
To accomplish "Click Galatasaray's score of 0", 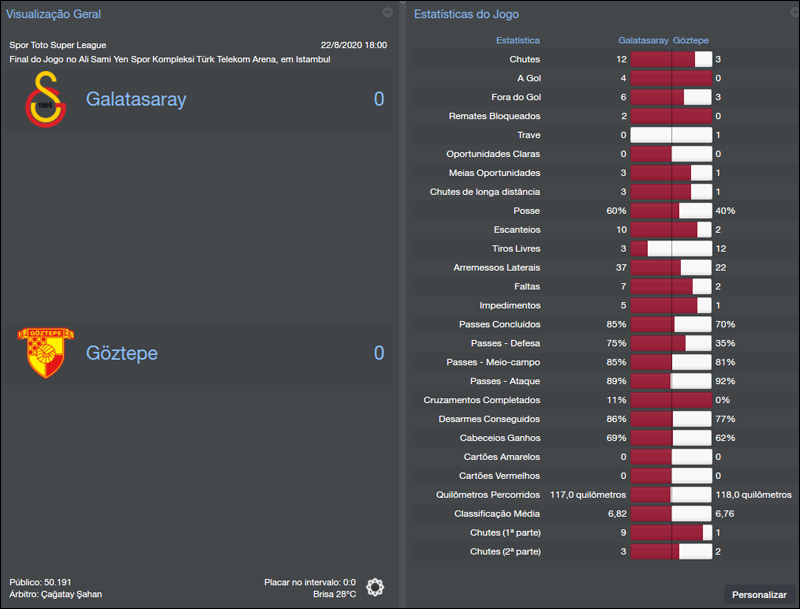I will tap(379, 100).
